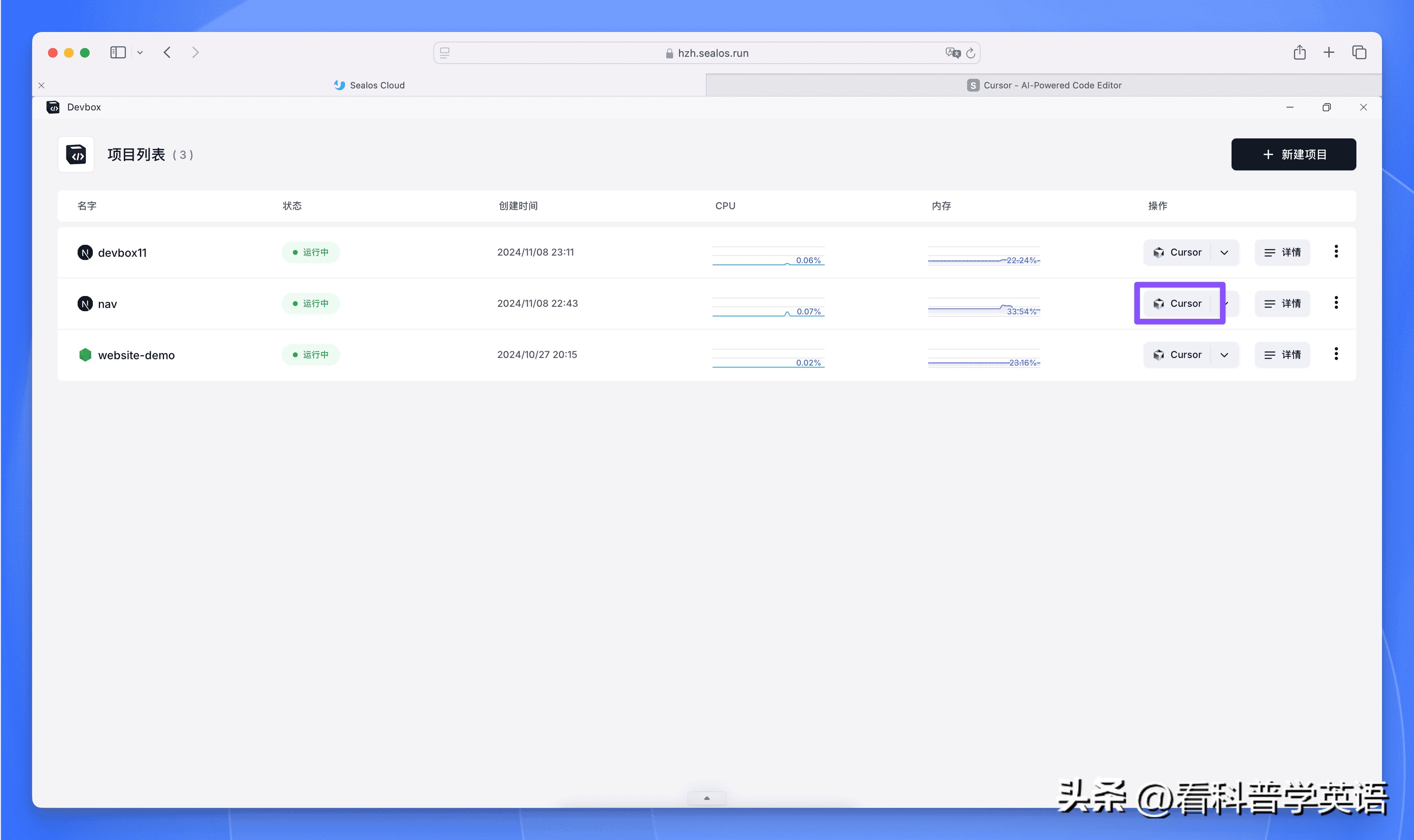The image size is (1414, 840).
Task: Click the translate icon in address bar
Action: pyautogui.click(x=952, y=53)
